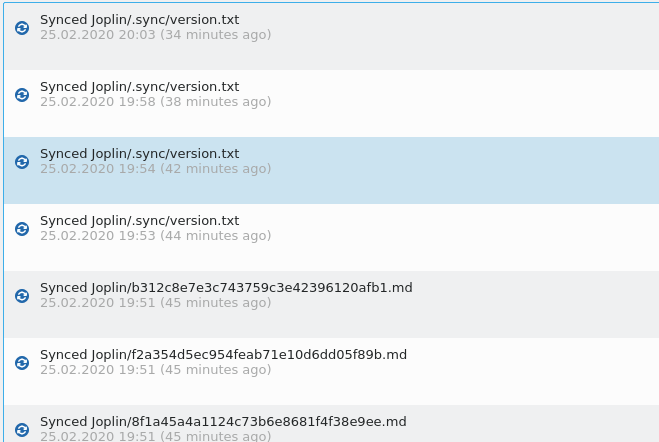The width and height of the screenshot is (659, 442).
Task: Click the sync icon in the highlighted 19:54 row
Action: coord(22,162)
